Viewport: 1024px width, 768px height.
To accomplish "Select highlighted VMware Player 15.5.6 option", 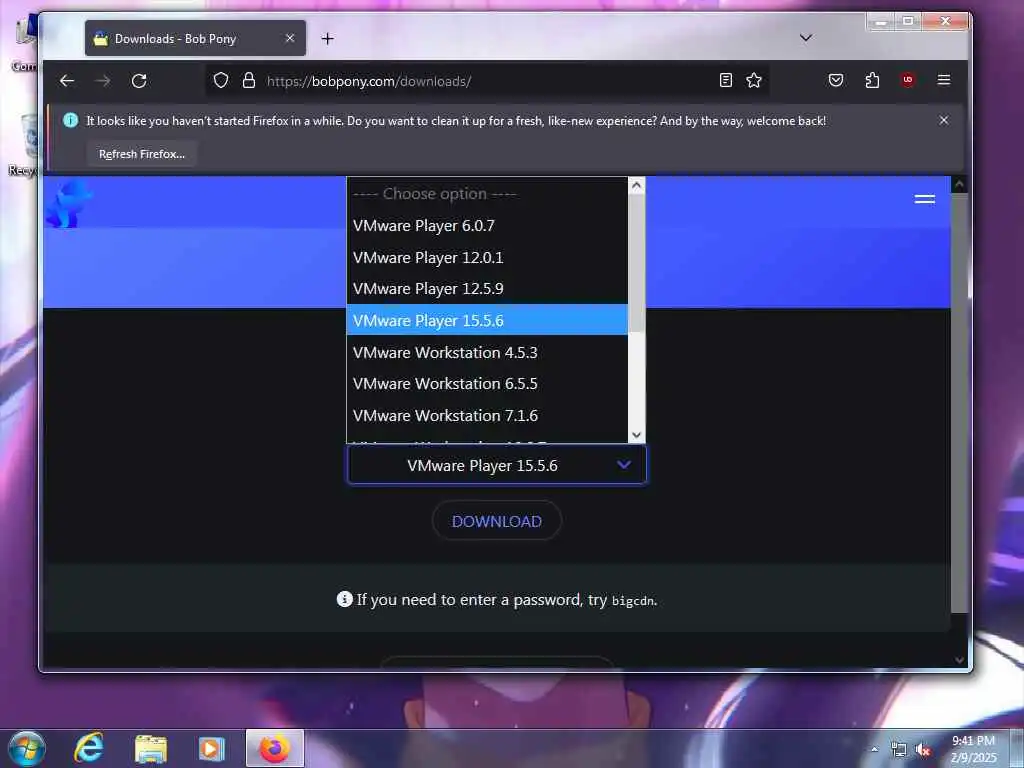I will (x=487, y=320).
